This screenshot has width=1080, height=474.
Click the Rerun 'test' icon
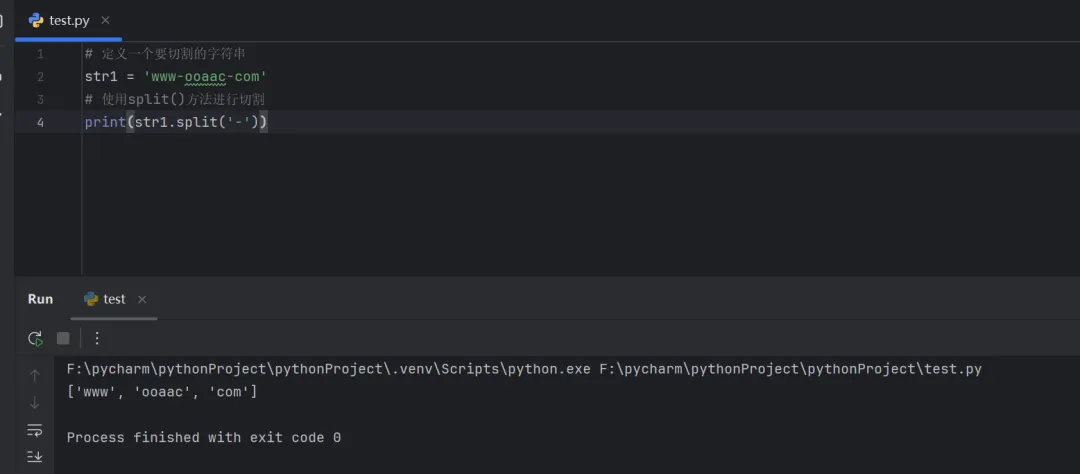35,339
